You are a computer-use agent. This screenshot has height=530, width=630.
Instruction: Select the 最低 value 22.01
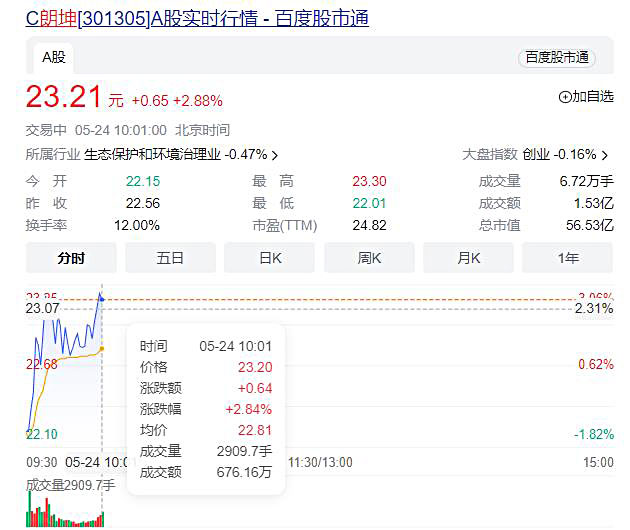pyautogui.click(x=369, y=203)
